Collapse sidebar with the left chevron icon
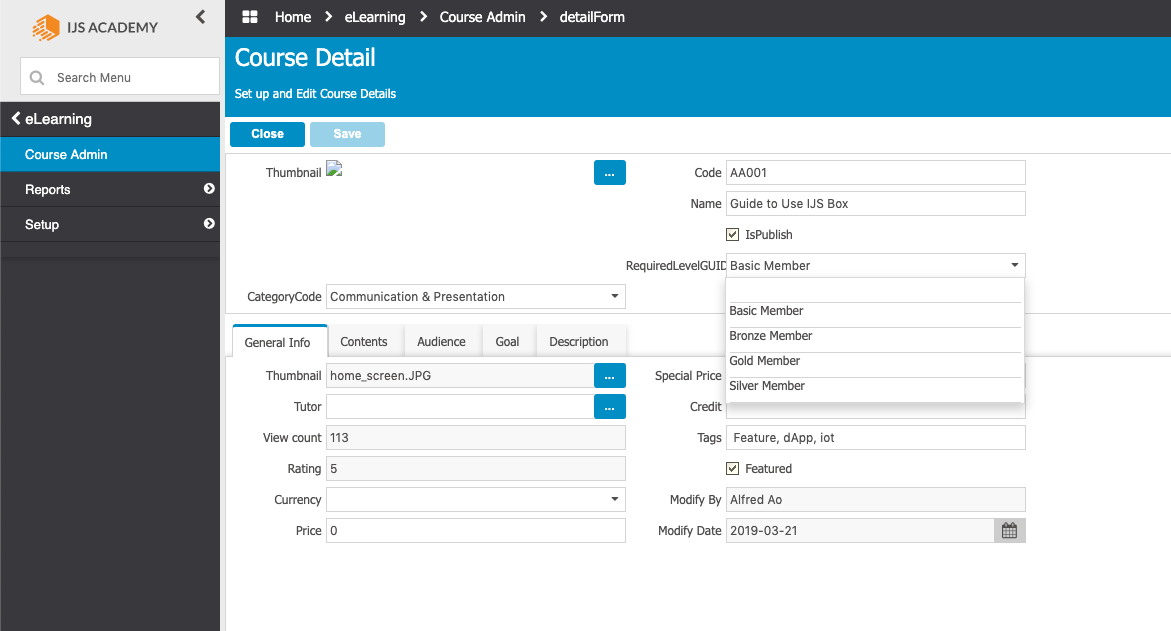Screen dimensions: 1171x631 point(200,17)
